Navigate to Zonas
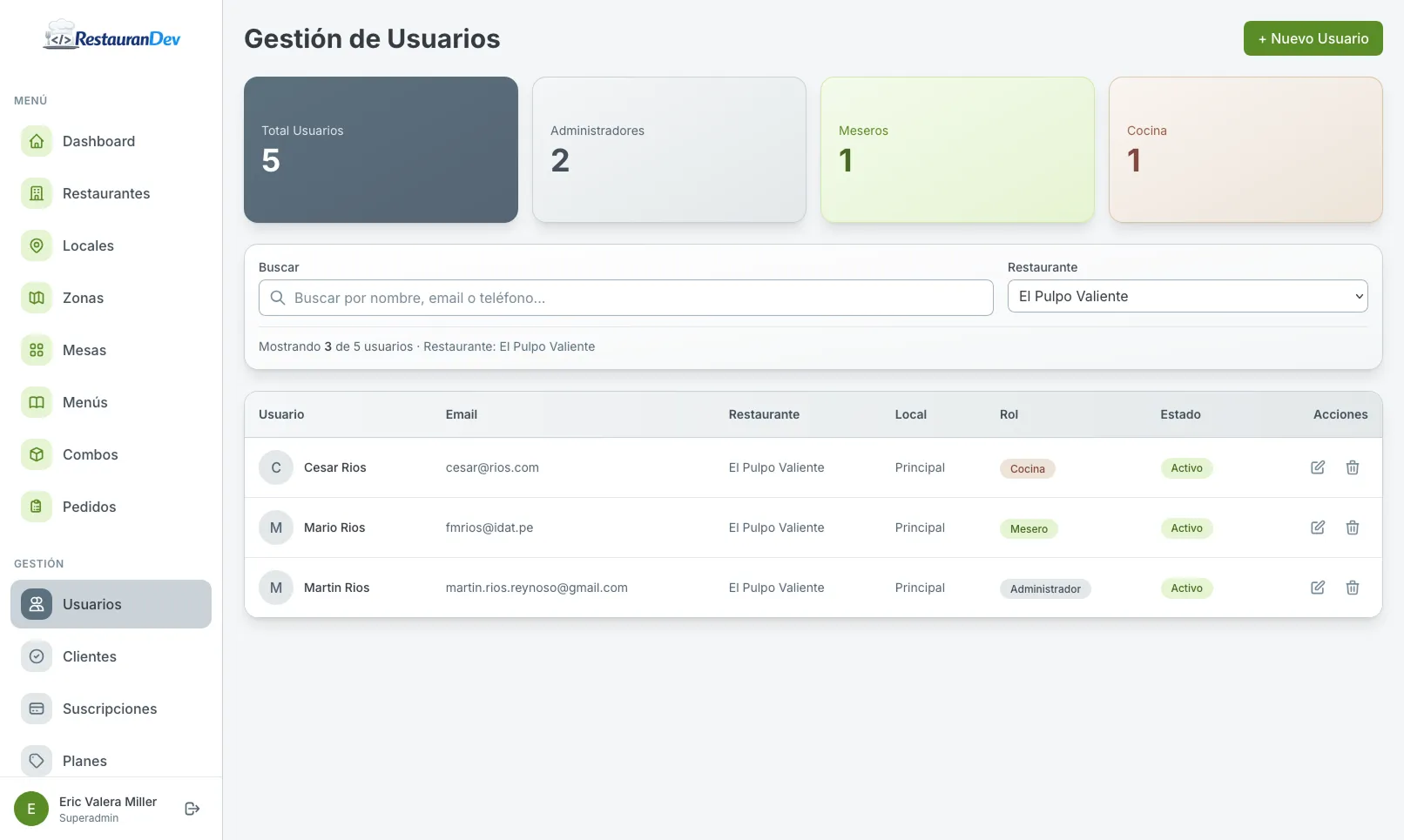The image size is (1404, 840). [111, 298]
